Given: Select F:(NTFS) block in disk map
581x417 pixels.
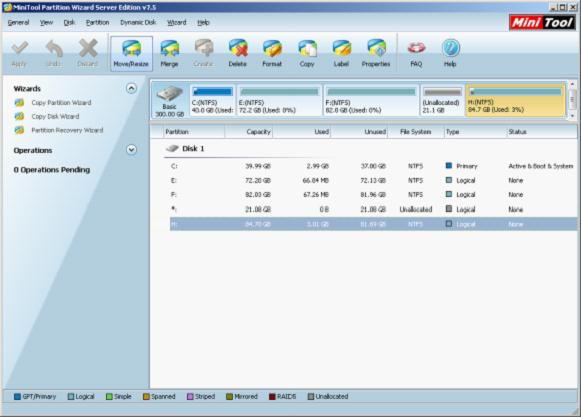Looking at the screenshot, I should [371, 100].
